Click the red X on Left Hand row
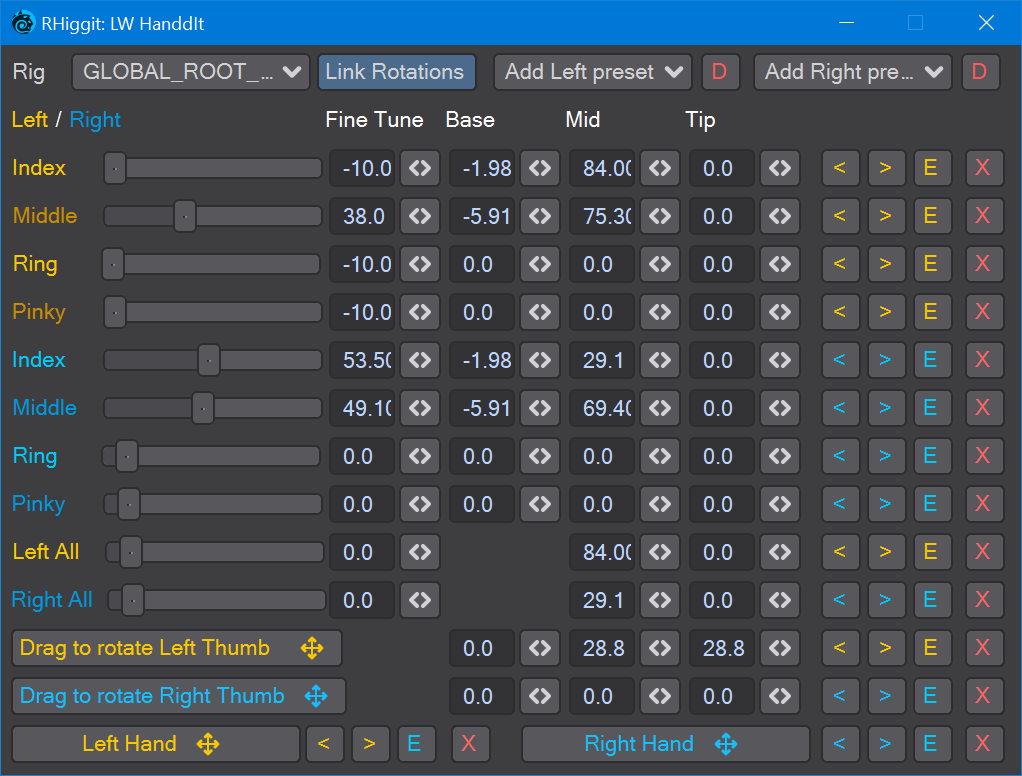The height and width of the screenshot is (776, 1022). click(x=469, y=744)
